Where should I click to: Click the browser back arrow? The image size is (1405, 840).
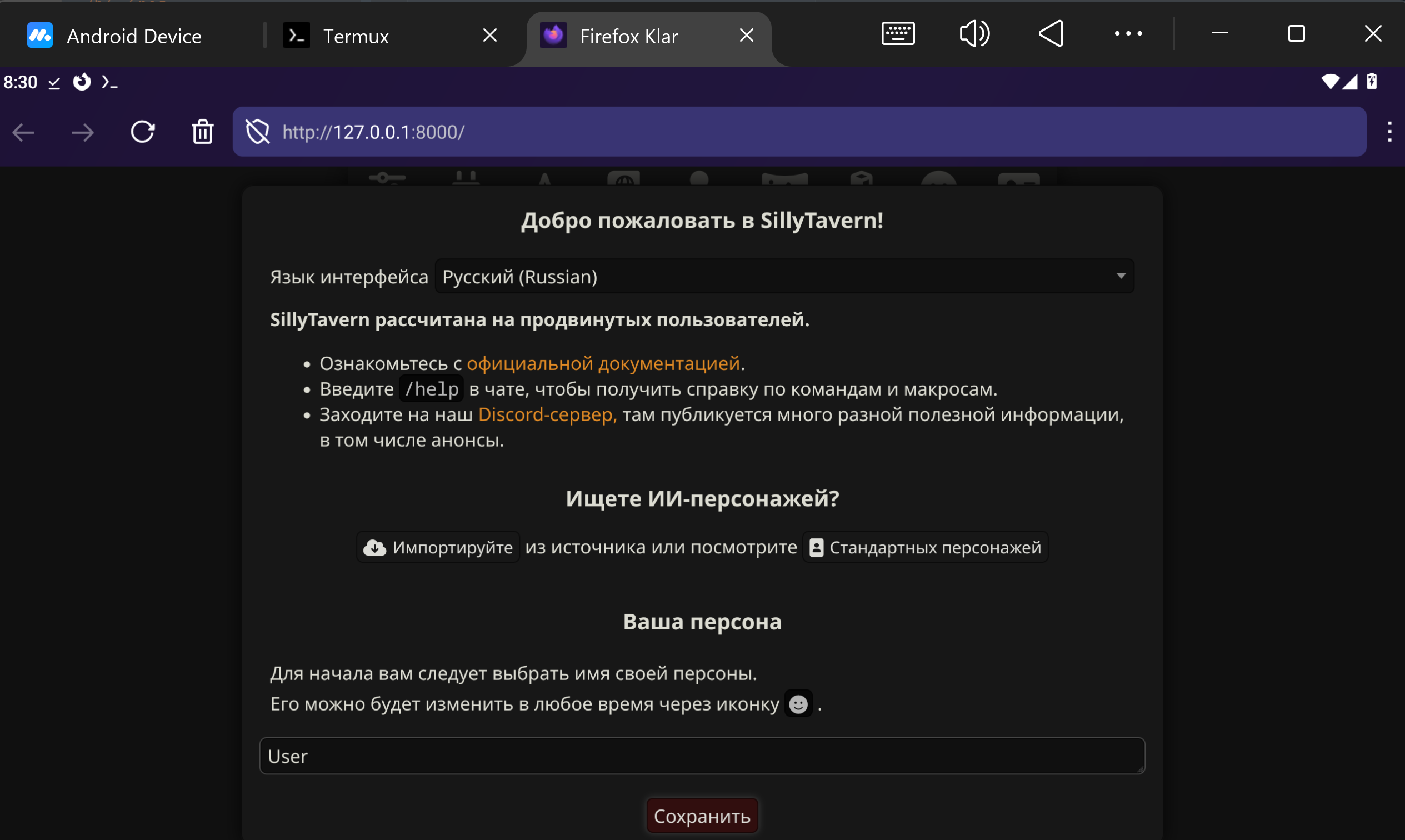[23, 132]
